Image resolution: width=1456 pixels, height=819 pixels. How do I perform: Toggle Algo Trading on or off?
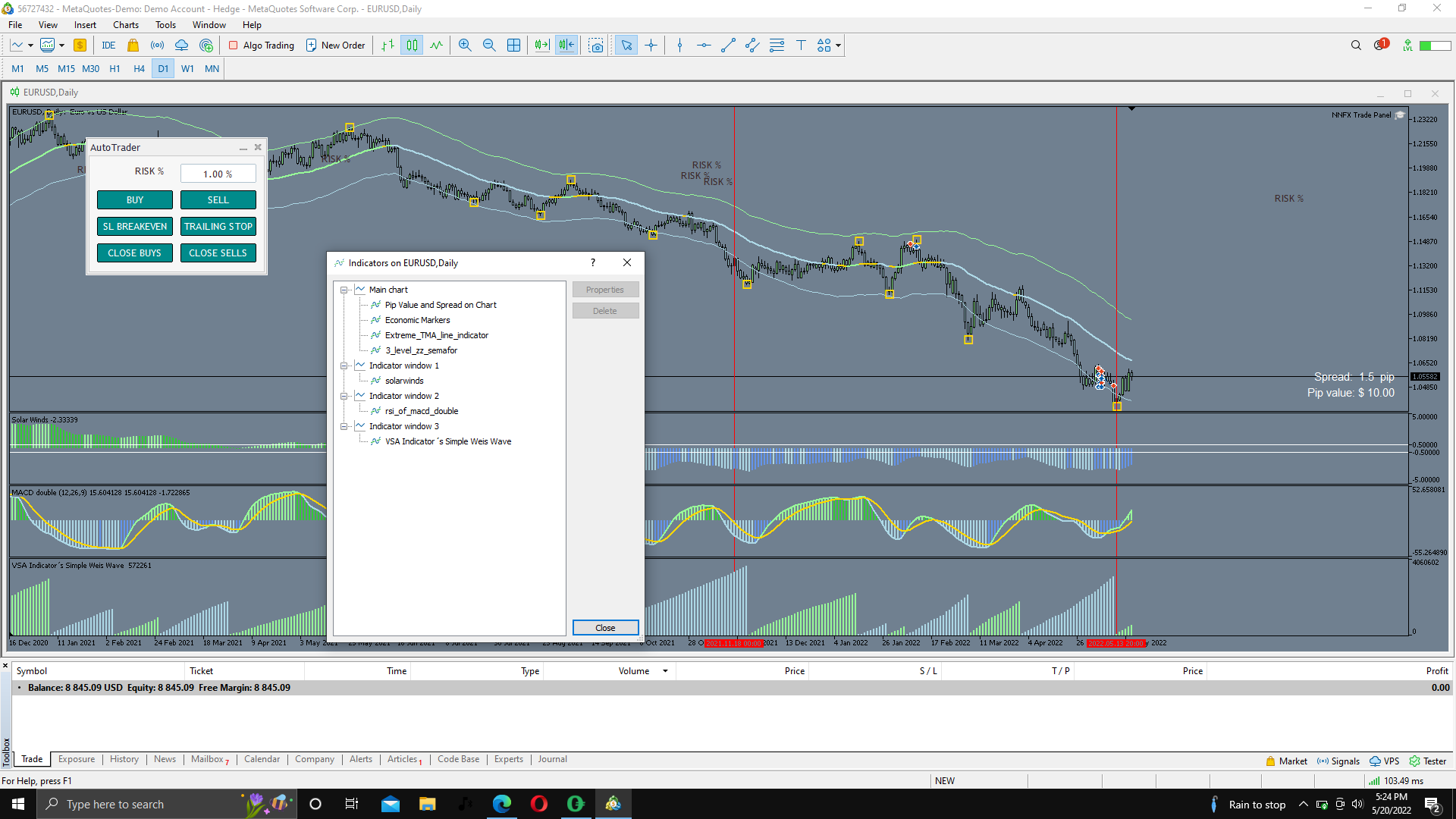[261, 45]
